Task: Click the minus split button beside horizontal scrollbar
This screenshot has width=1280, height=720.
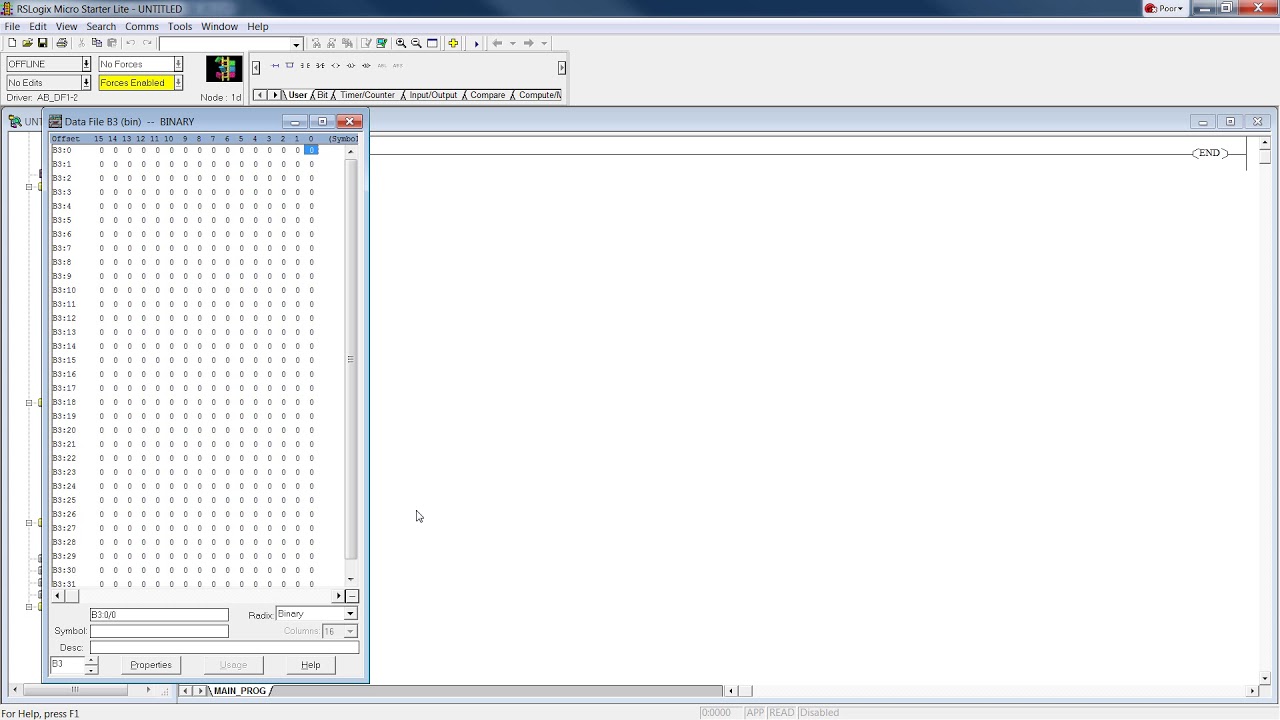Action: tap(352, 595)
